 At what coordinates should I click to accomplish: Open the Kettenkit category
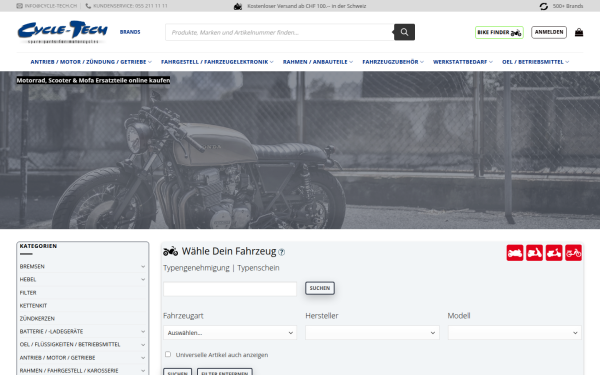click(33, 306)
